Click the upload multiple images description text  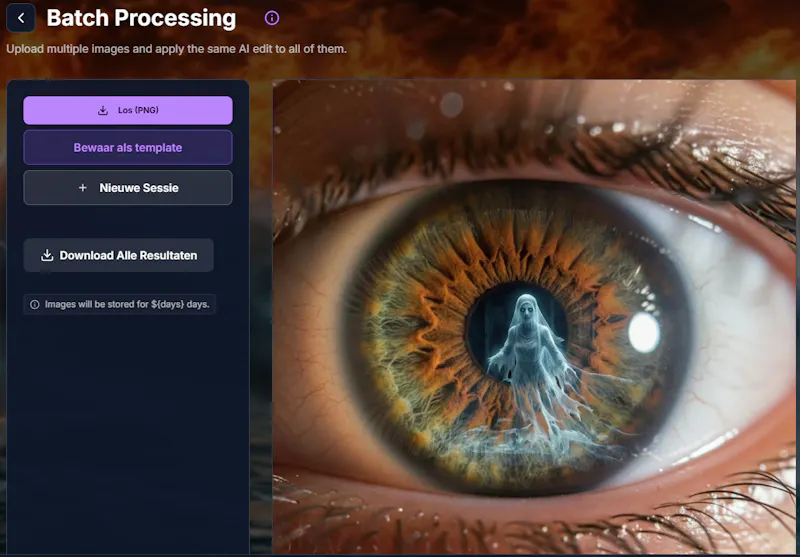177,49
